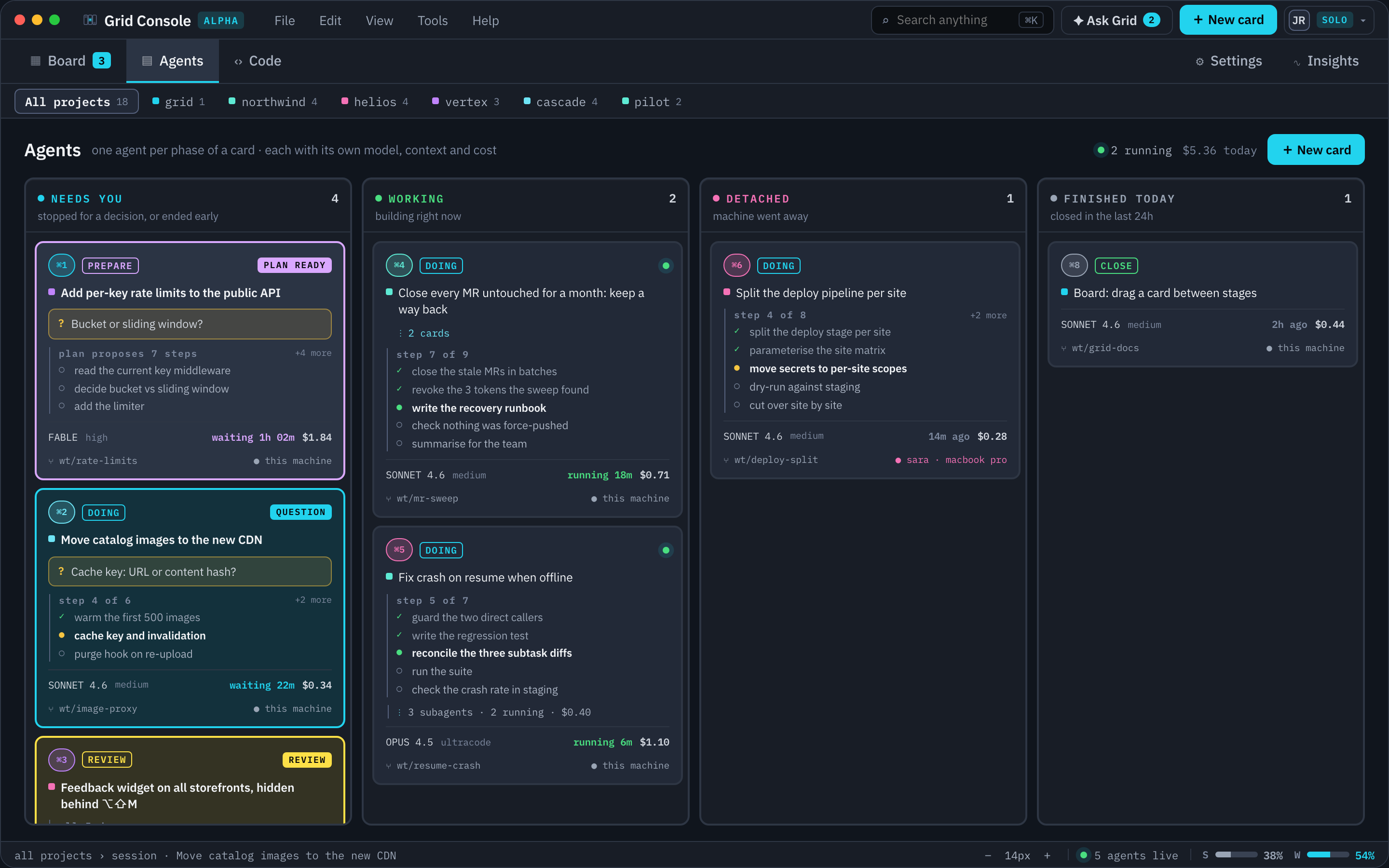
Task: Select the ⌘8 agent badge
Action: click(x=1074, y=265)
